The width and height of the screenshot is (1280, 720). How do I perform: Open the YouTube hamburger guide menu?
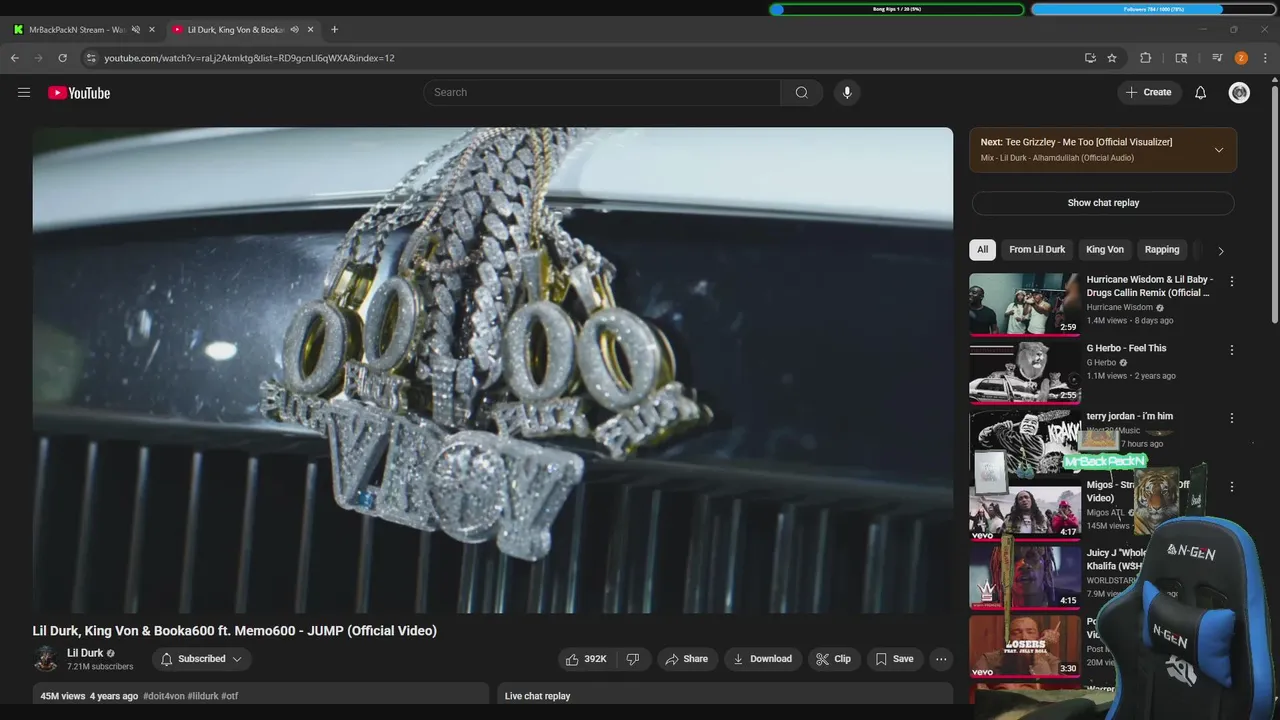24,92
